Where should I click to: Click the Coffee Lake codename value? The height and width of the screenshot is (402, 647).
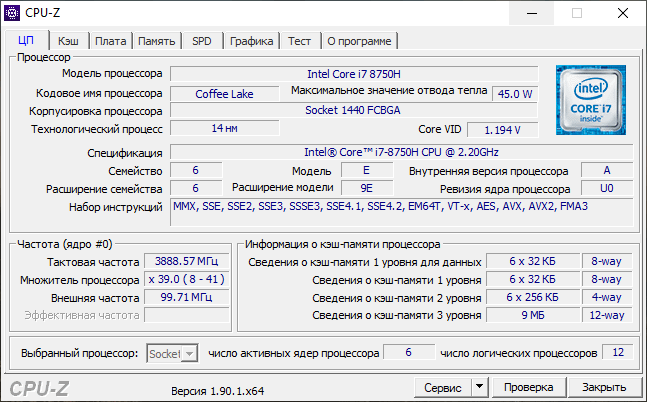pos(224,94)
